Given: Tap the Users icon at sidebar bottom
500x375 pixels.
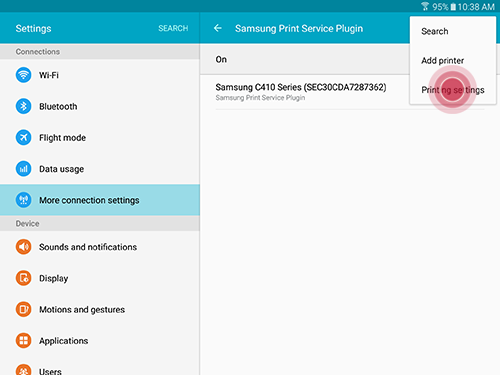Looking at the screenshot, I should click(x=23, y=370).
